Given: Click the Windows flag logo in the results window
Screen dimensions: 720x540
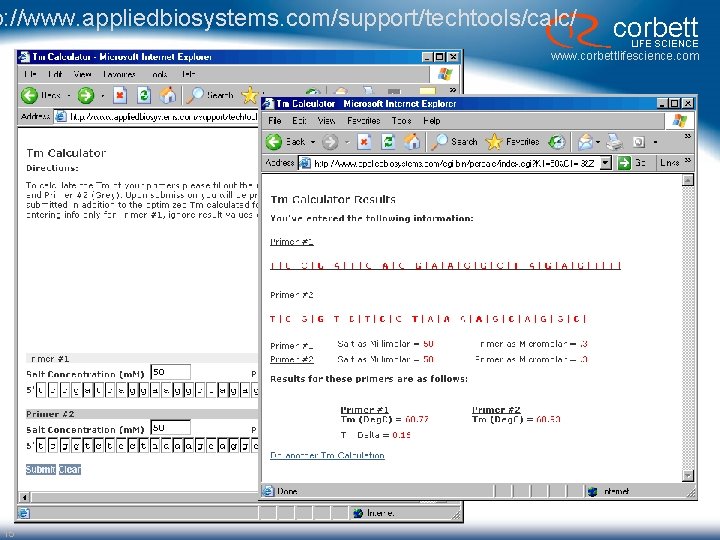Looking at the screenshot, I should pos(680,121).
